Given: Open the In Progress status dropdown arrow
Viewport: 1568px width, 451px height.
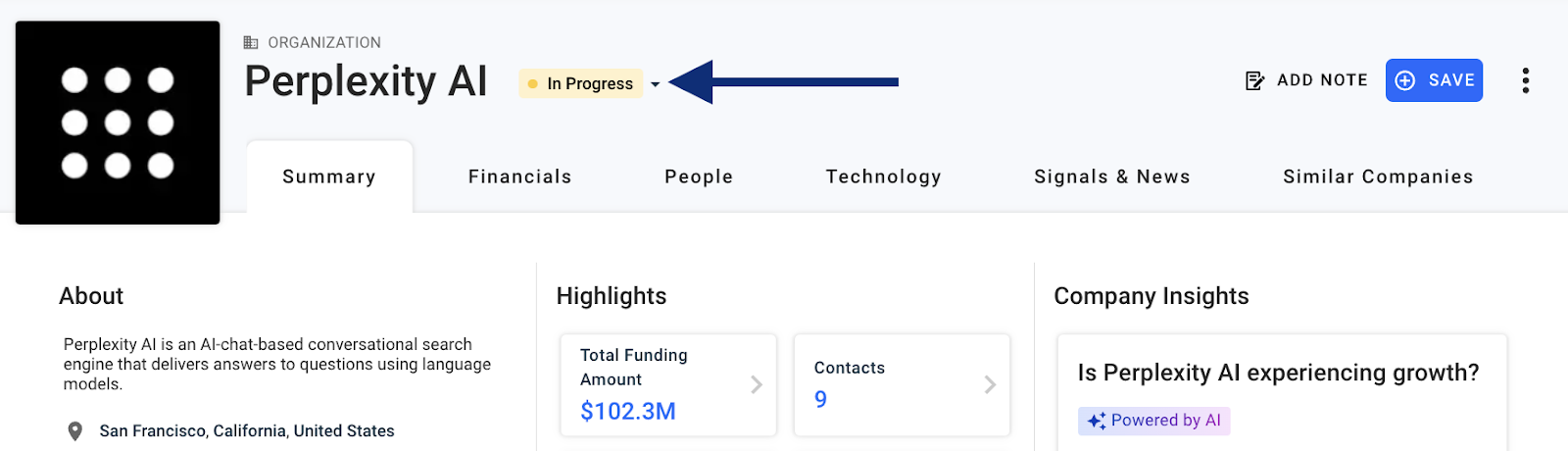Looking at the screenshot, I should (656, 84).
